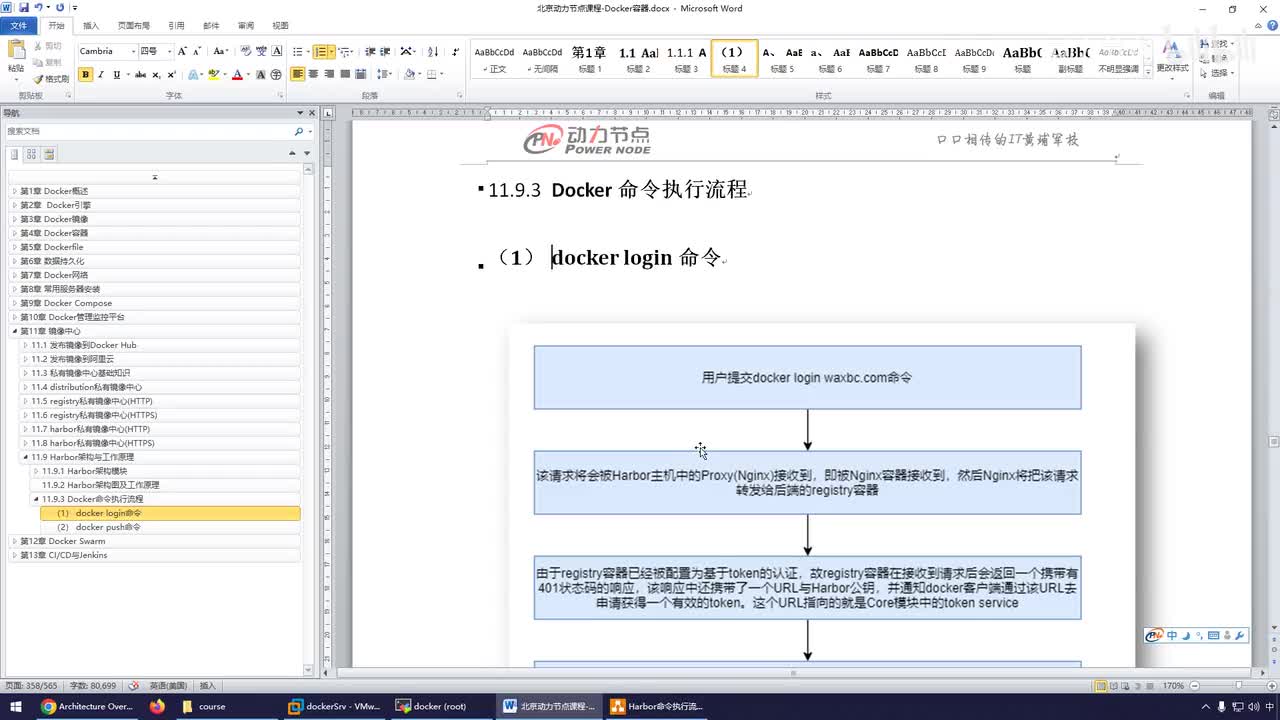Toggle Bold formatting
This screenshot has height=720, width=1280.
pos(85,74)
